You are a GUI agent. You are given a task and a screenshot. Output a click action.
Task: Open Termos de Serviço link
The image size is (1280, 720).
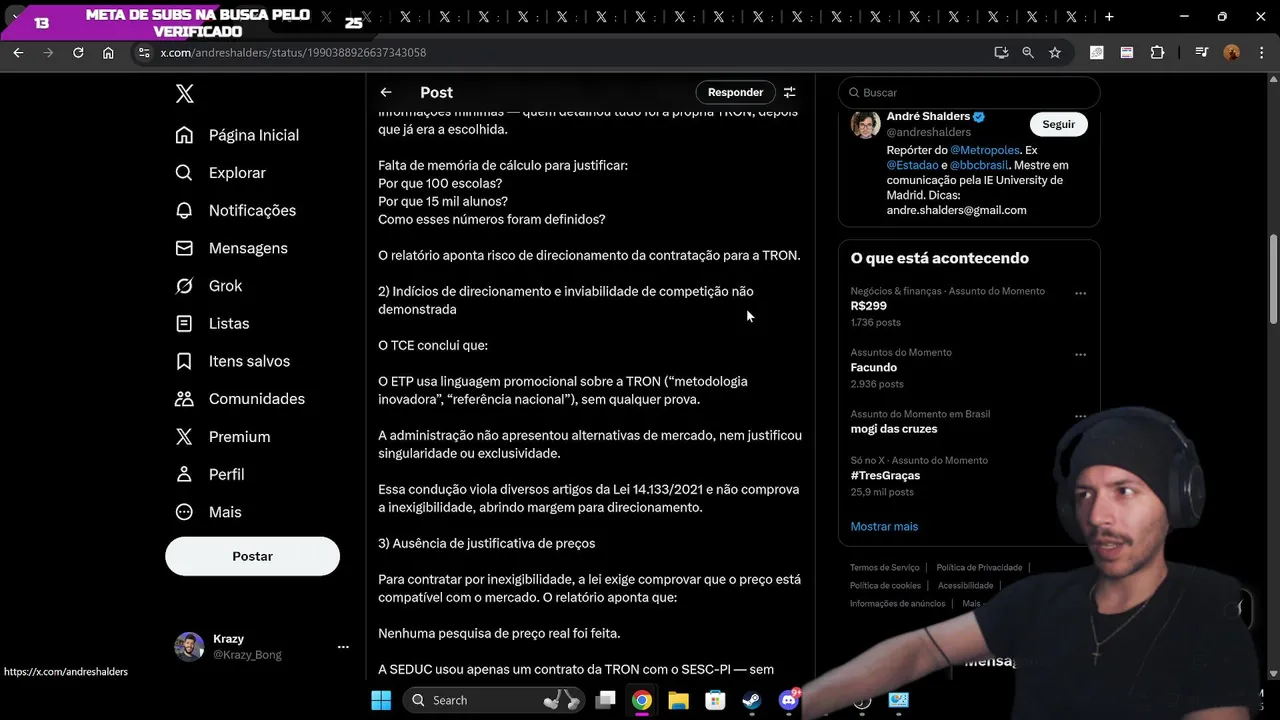pos(884,568)
